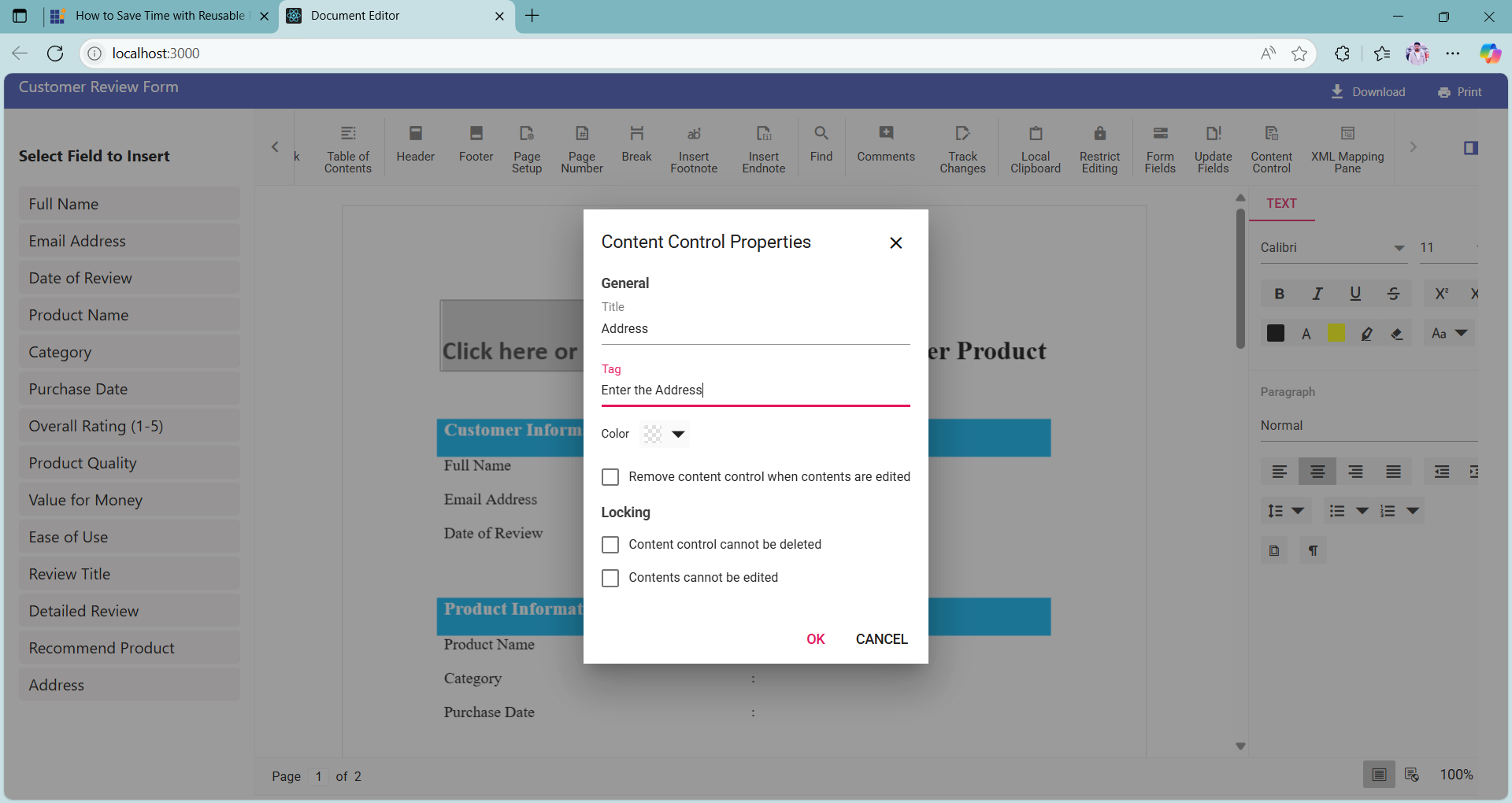Select the Form Fields tool
Image resolution: width=1512 pixels, height=803 pixels.
pos(1160,147)
